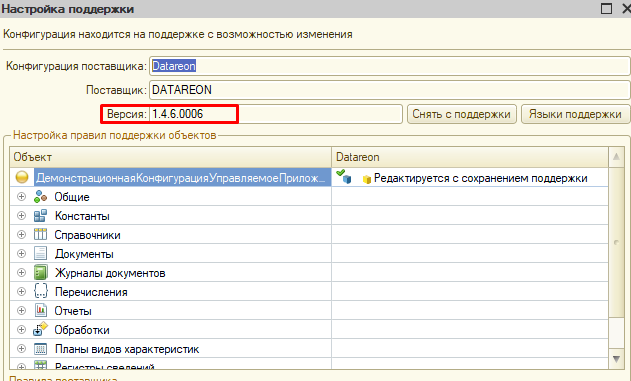
Task: Select the ДемонстрационнаяКонфигурация root row
Action: point(309,177)
